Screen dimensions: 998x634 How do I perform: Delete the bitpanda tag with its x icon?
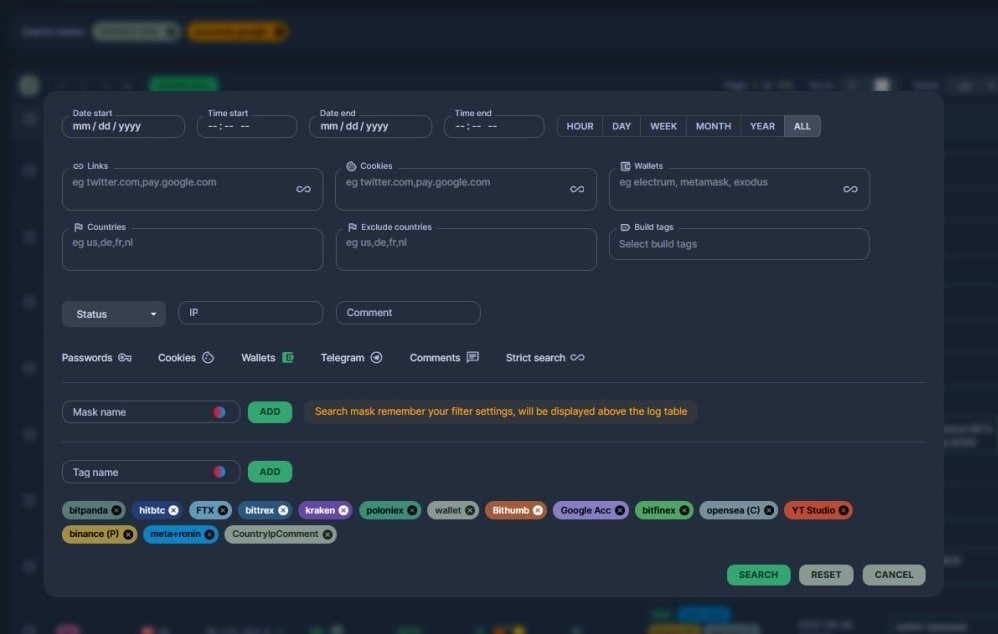click(x=117, y=510)
